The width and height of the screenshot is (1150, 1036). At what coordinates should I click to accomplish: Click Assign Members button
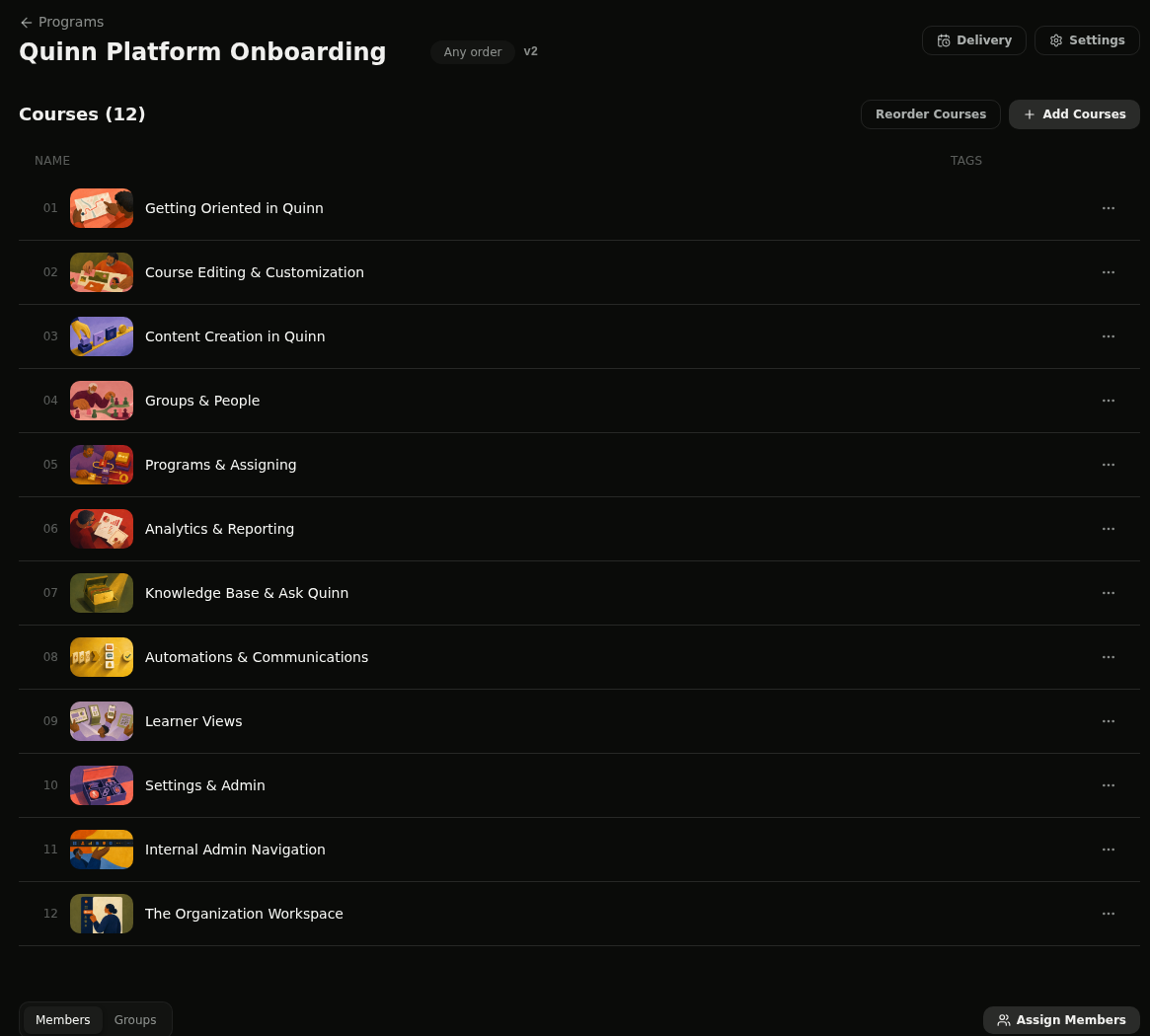coord(1061,1020)
